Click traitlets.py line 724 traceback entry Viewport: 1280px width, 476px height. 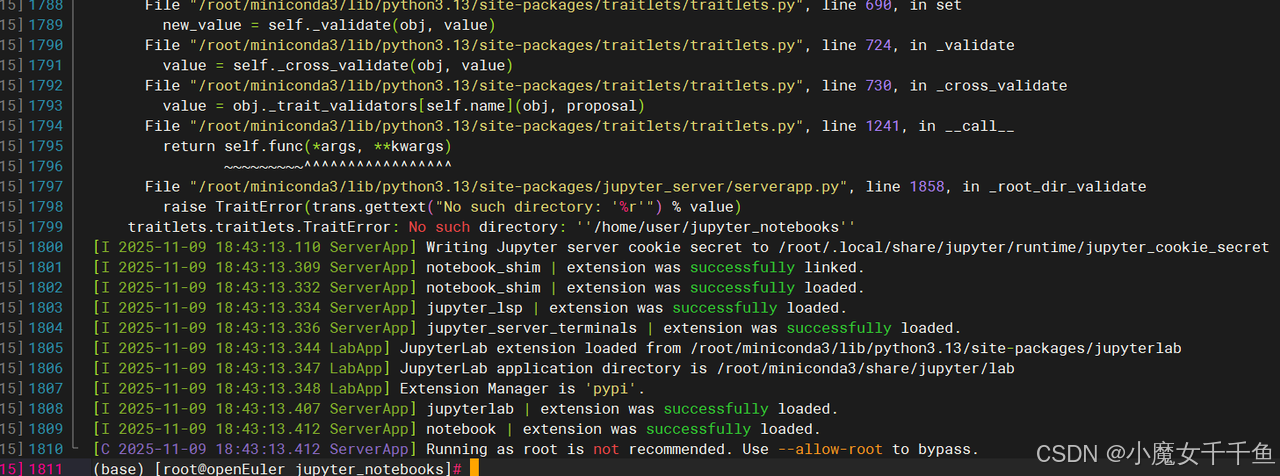tap(579, 45)
